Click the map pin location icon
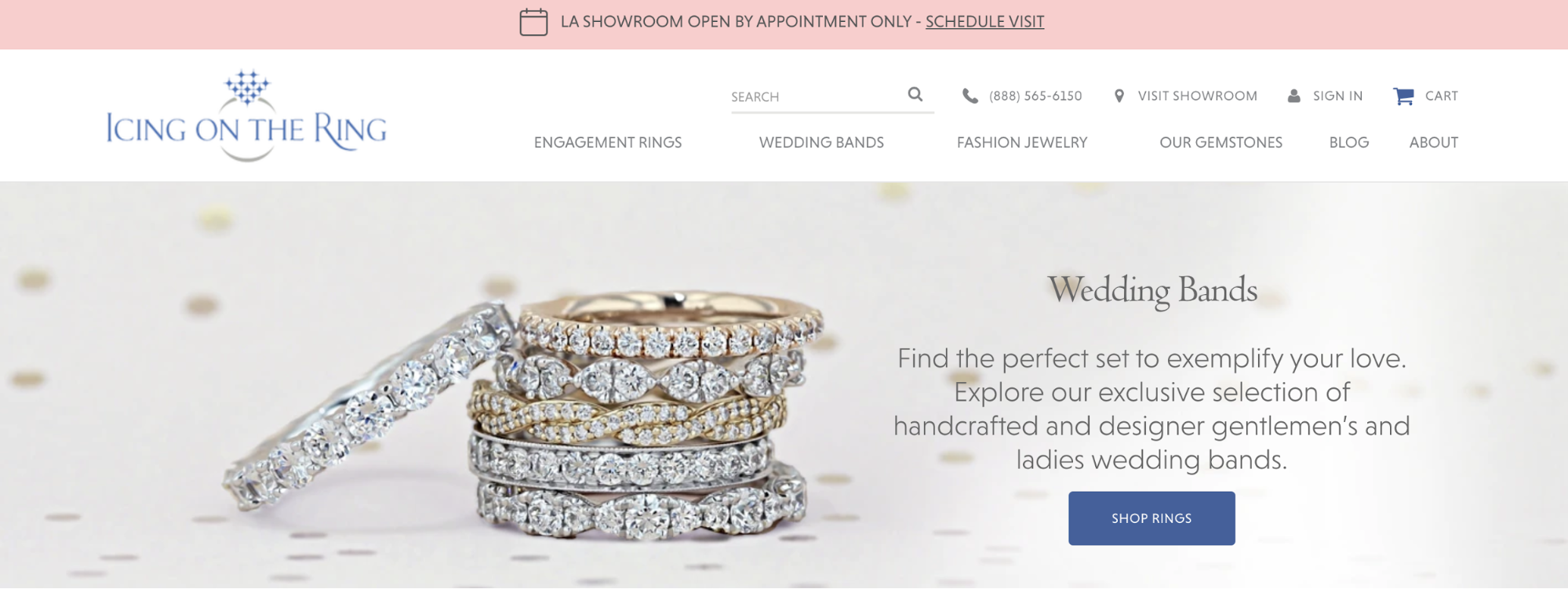Viewport: 1568px width, 589px height. 1119,96
